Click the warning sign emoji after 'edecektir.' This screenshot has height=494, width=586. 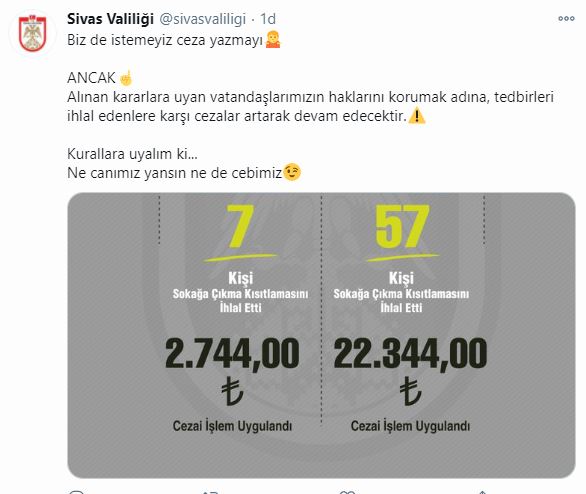pyautogui.click(x=417, y=115)
